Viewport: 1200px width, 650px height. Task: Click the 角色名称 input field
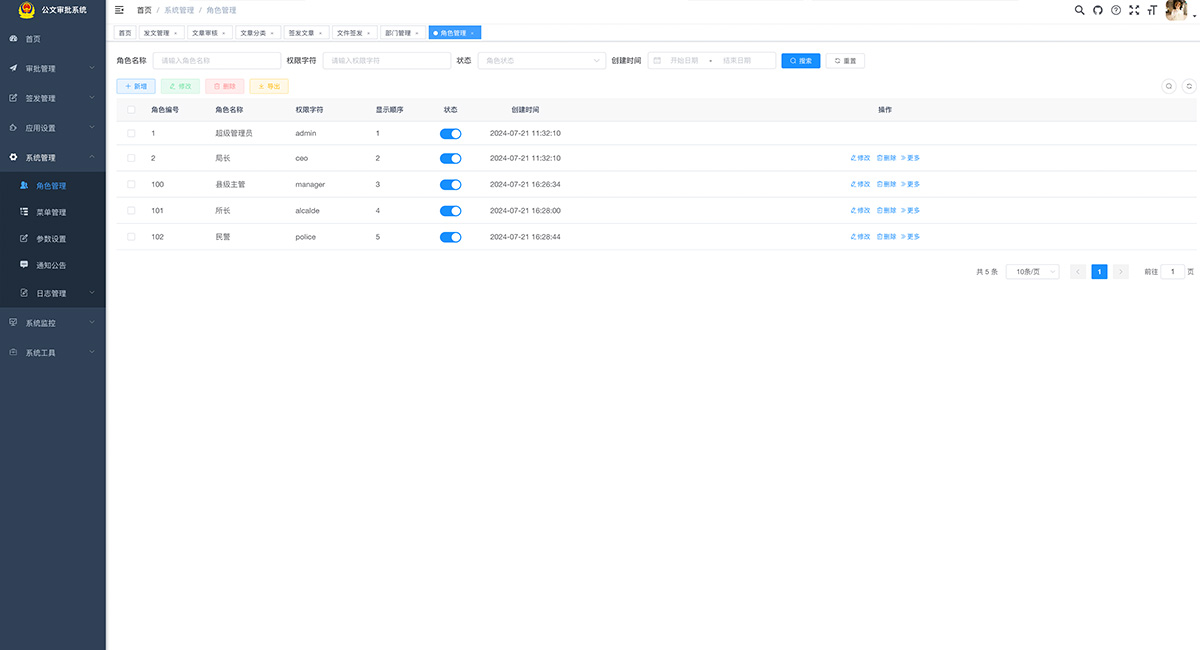pos(216,61)
